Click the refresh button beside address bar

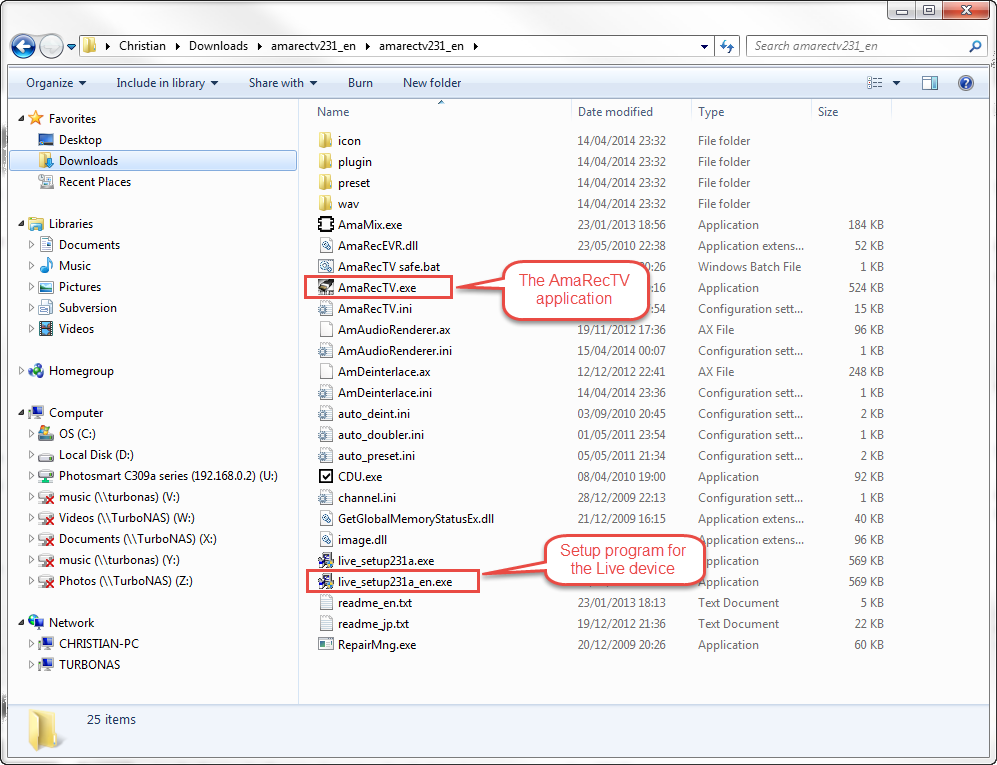pyautogui.click(x=727, y=46)
